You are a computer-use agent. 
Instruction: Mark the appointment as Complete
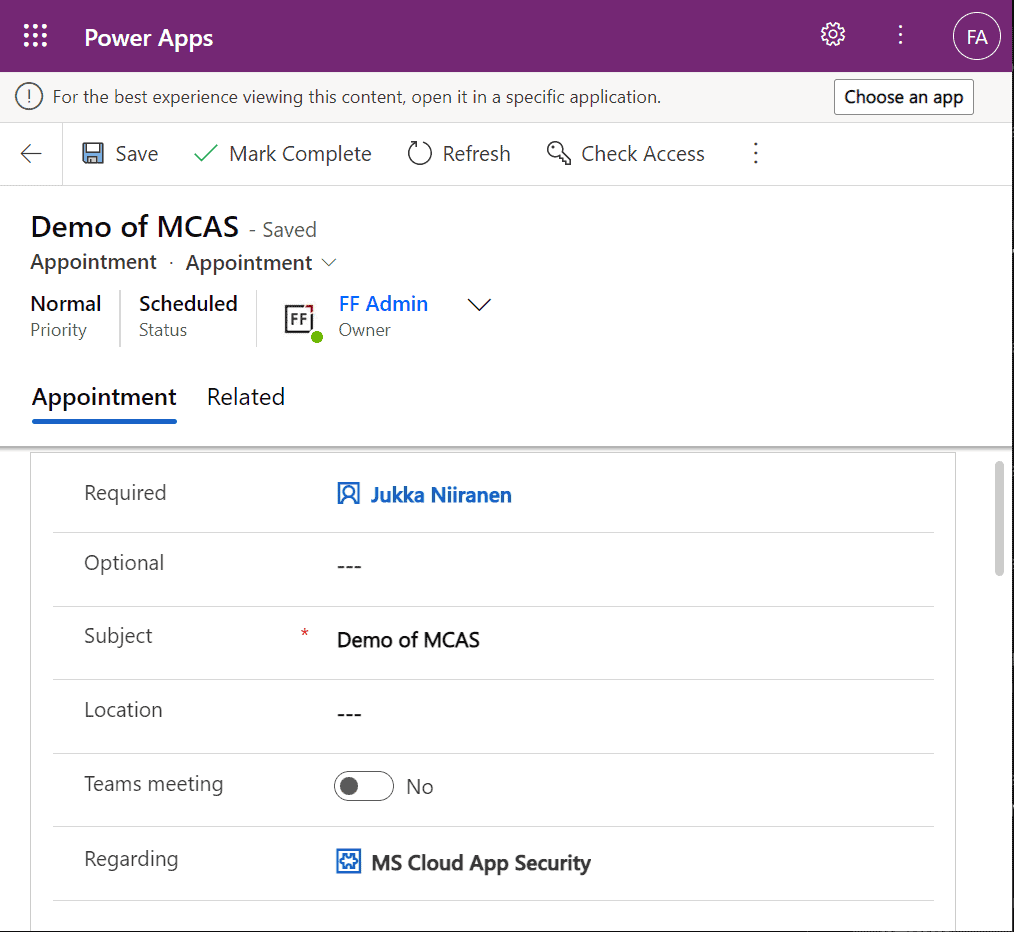point(282,154)
